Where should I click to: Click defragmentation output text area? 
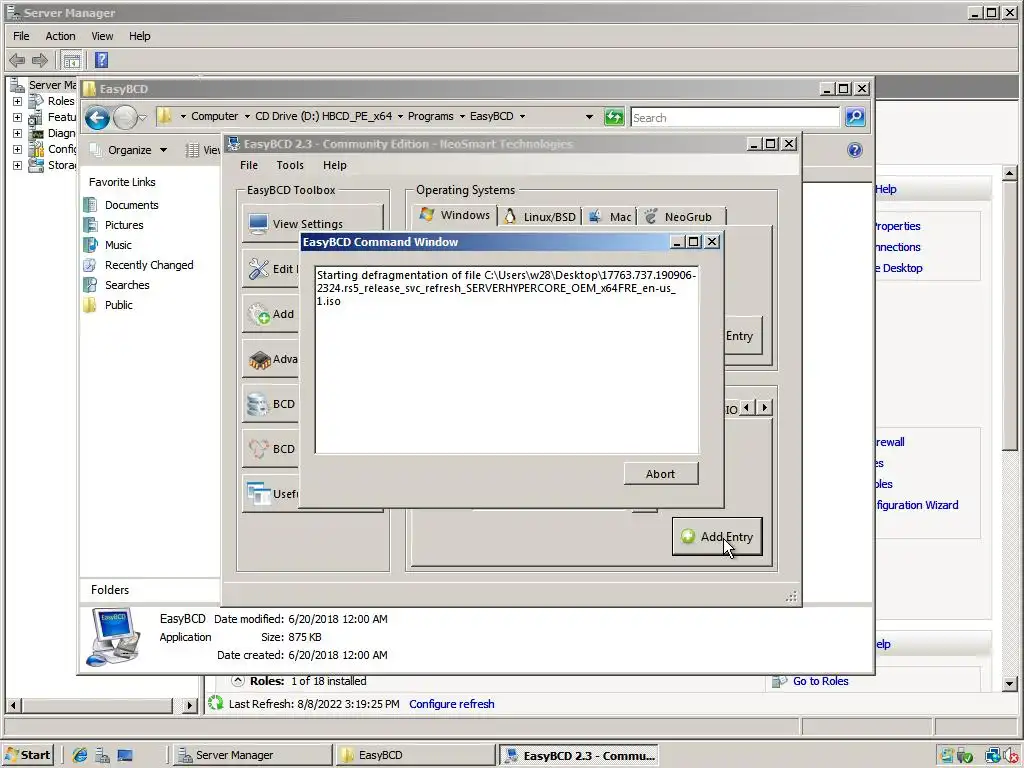tap(507, 360)
